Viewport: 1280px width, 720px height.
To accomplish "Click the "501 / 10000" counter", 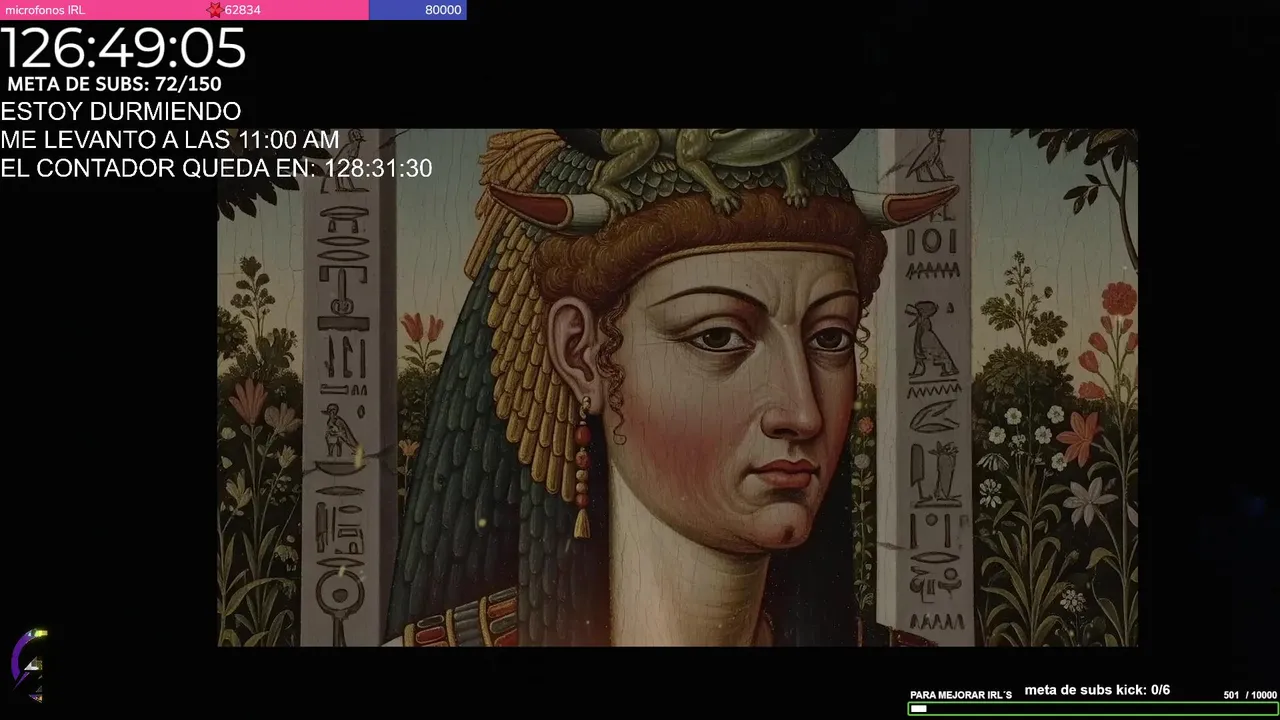I will tap(1250, 695).
